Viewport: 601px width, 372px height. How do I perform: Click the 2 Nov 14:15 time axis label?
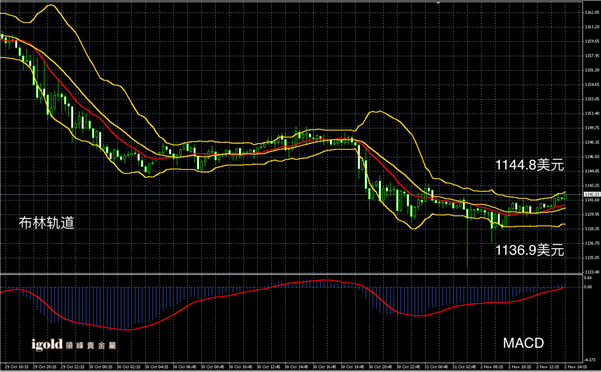[575, 367]
